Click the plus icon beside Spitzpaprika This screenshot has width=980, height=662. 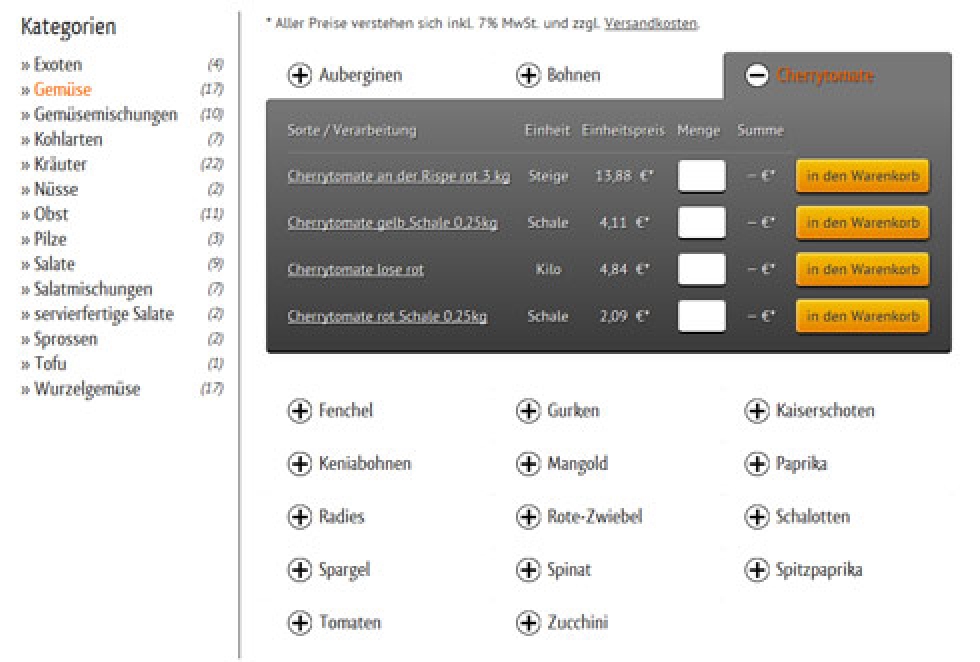tap(757, 570)
